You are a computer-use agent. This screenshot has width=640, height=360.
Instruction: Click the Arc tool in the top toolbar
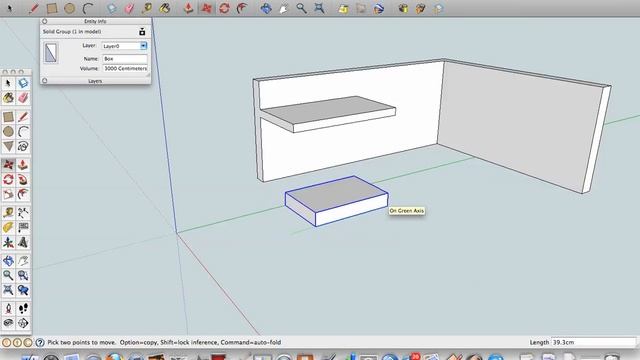pyautogui.click(x=88, y=8)
